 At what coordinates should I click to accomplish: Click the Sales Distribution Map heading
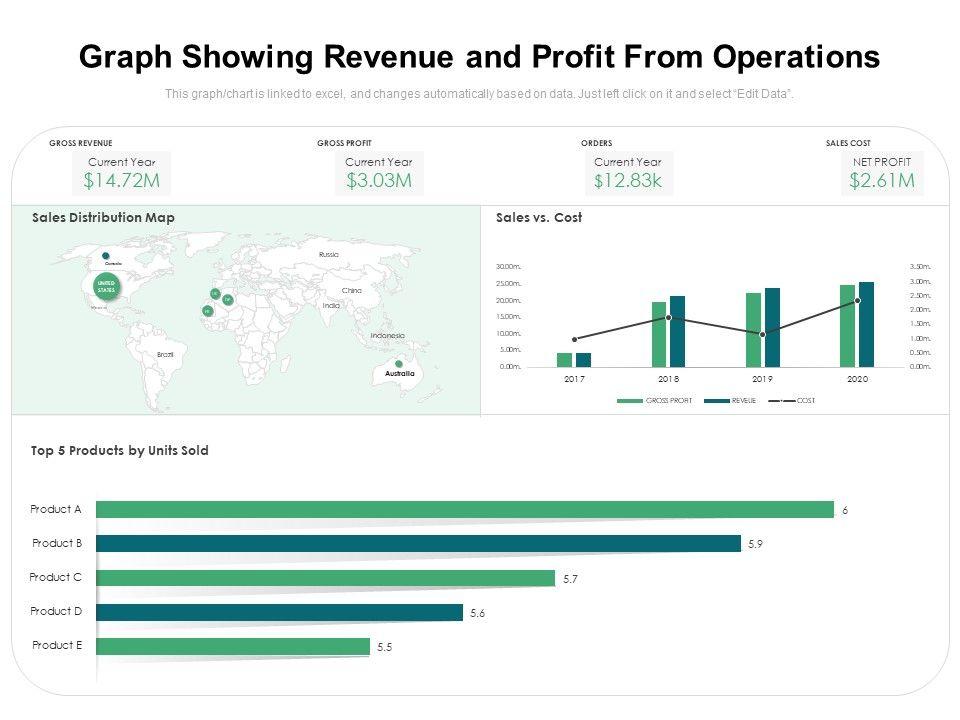(103, 218)
